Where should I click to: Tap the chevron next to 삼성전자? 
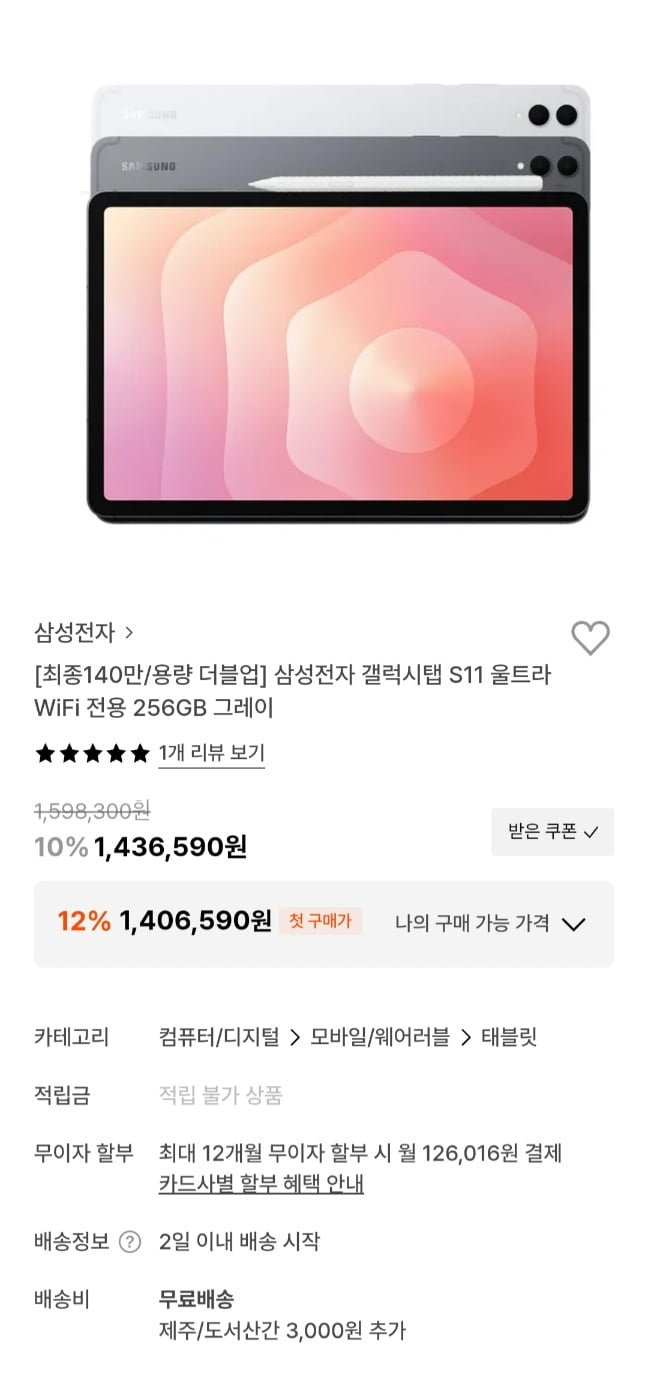point(129,632)
